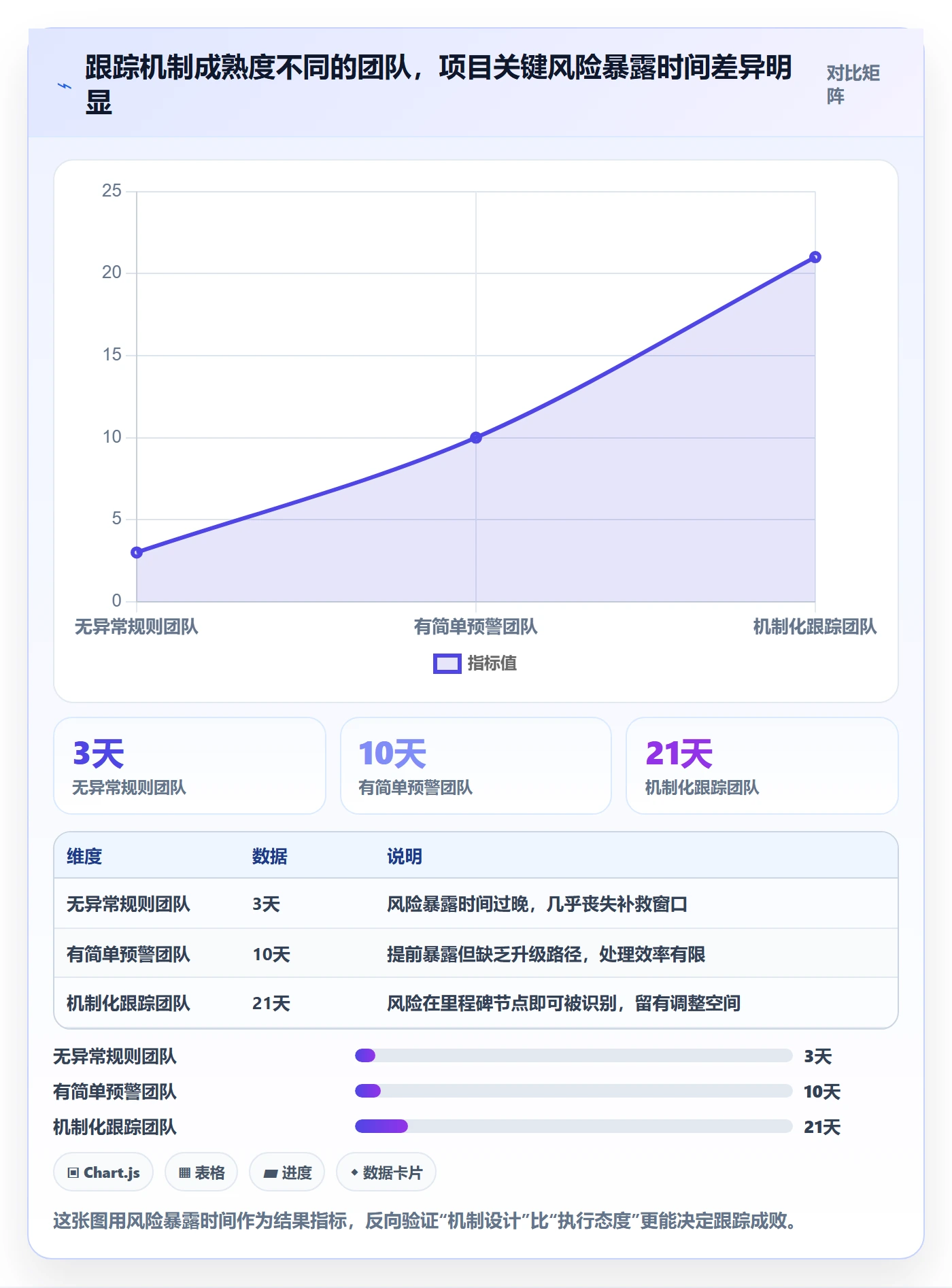Click the "维度" table column header
The height and width of the screenshot is (1288, 952).
point(84,856)
